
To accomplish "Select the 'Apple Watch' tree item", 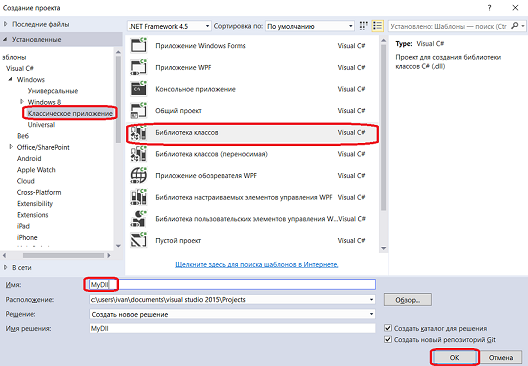I will point(36,170).
